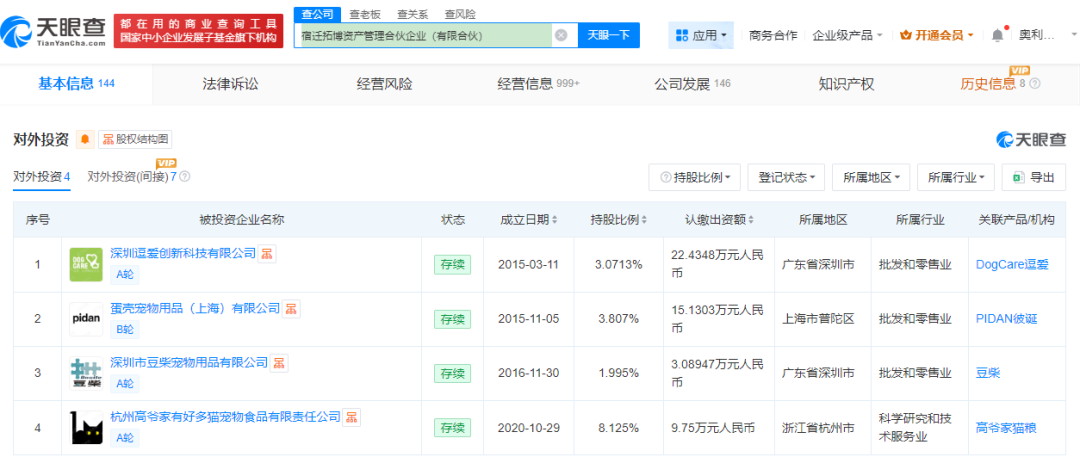Image resolution: width=1080 pixels, height=457 pixels.
Task: Switch to the 对外投资(间接) sub-tab
Action: tap(131, 177)
